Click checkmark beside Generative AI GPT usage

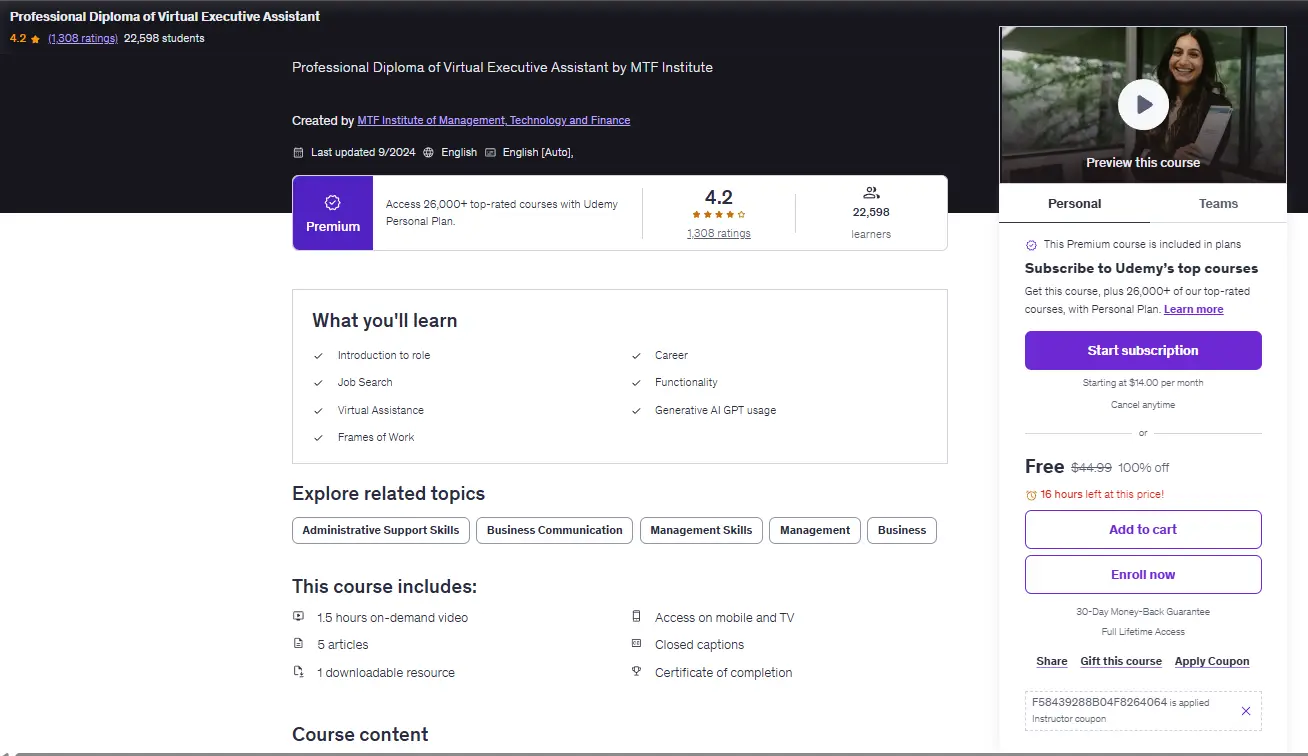click(636, 410)
